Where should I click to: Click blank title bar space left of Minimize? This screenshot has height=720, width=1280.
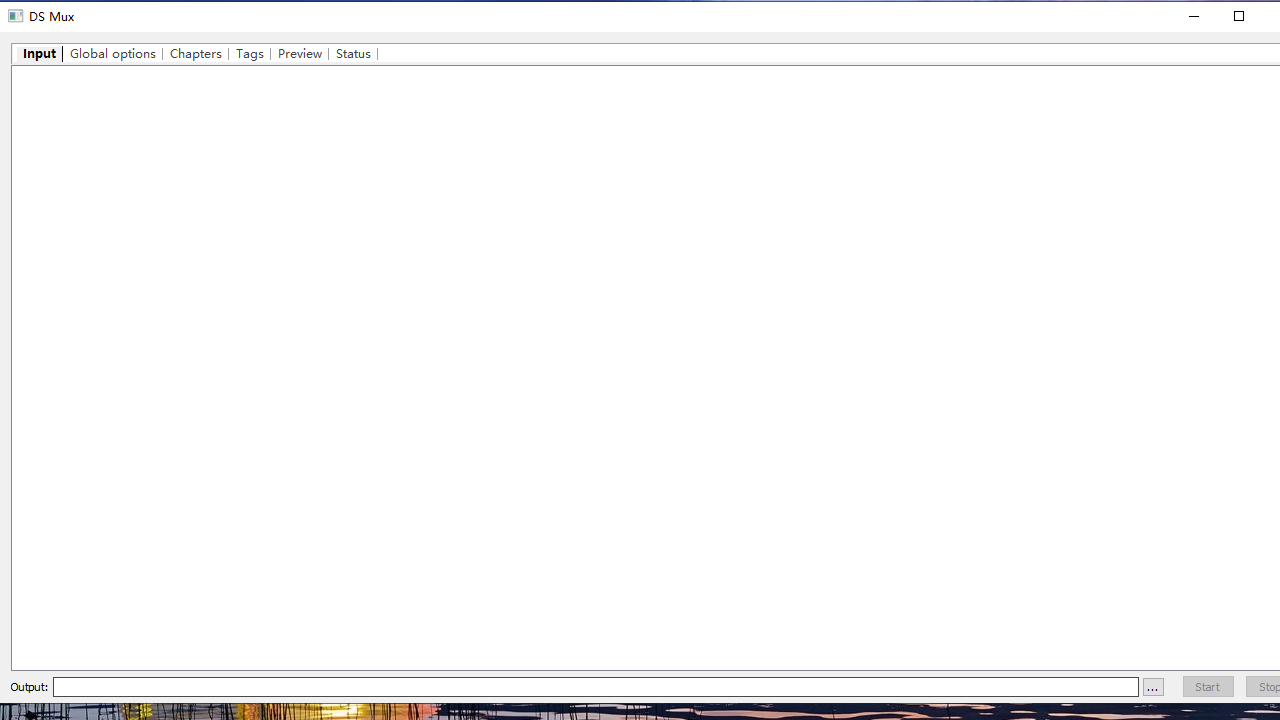700,16
